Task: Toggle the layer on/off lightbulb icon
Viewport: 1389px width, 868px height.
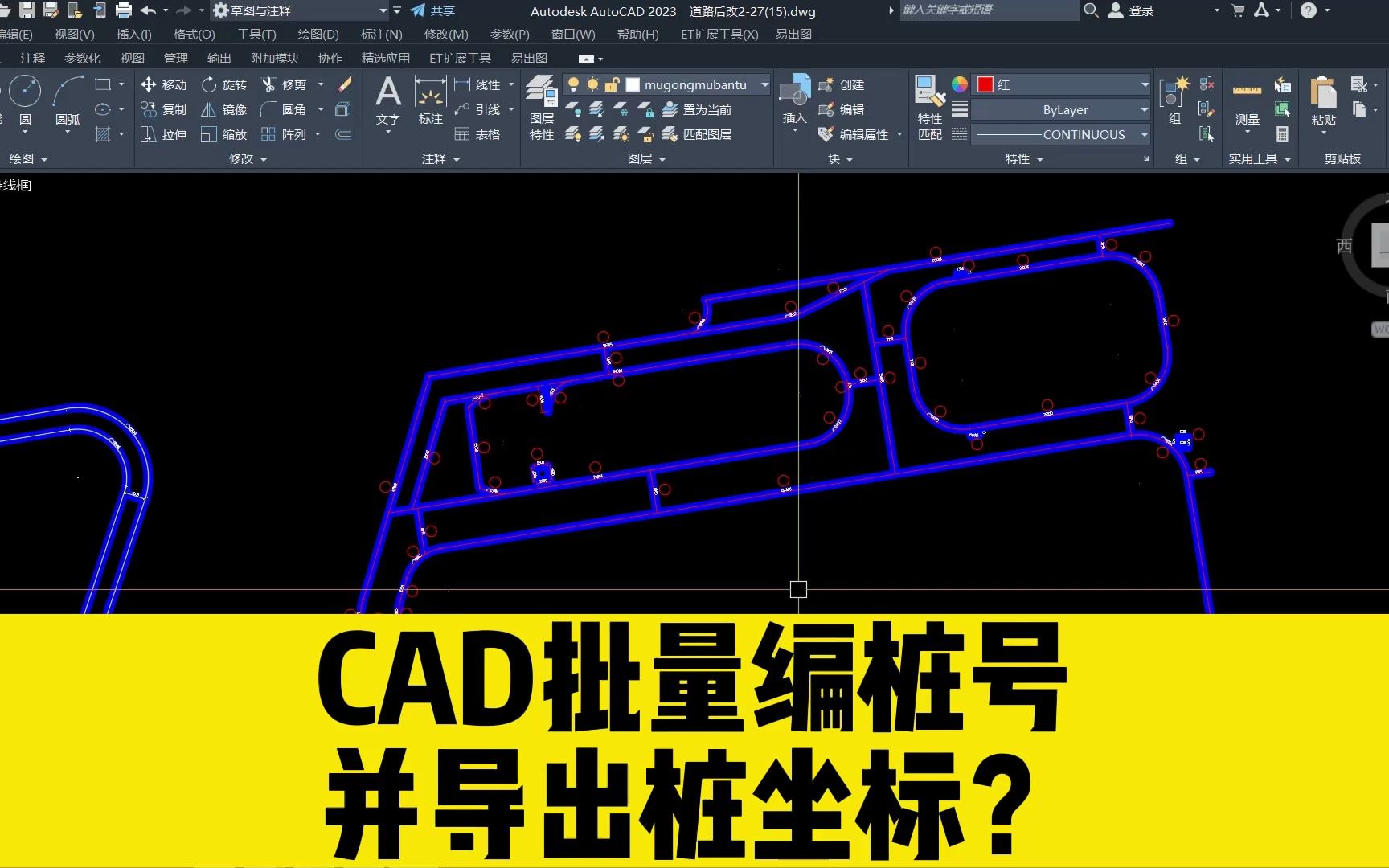Action: (573, 84)
